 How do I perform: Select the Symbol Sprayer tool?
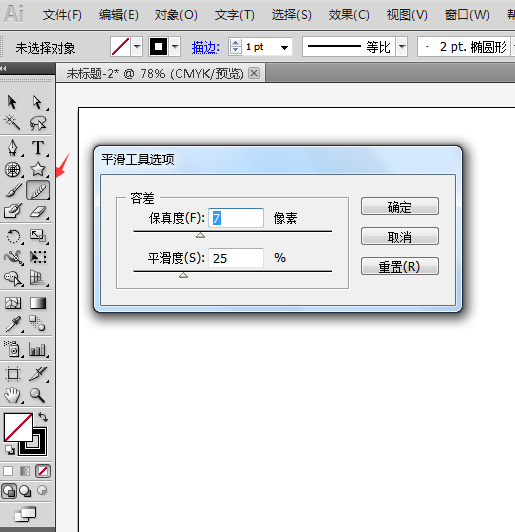coord(13,349)
